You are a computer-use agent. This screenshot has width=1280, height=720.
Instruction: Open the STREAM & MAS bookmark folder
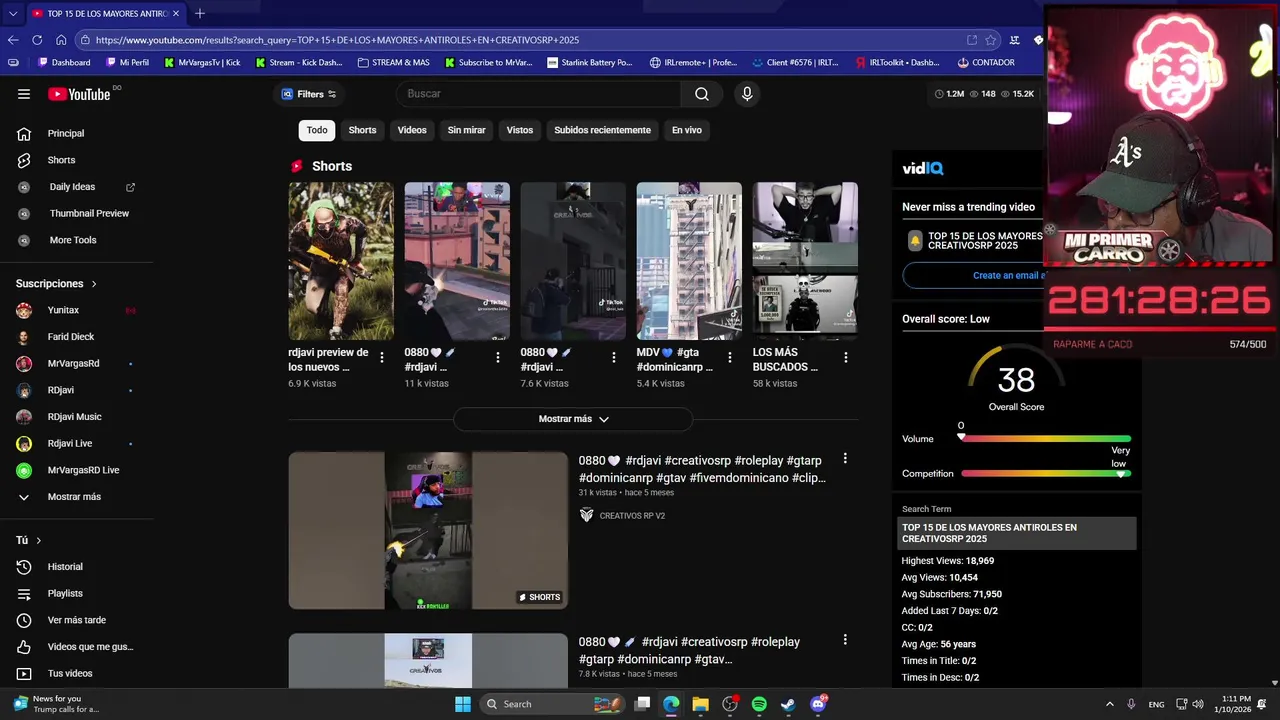tap(393, 62)
